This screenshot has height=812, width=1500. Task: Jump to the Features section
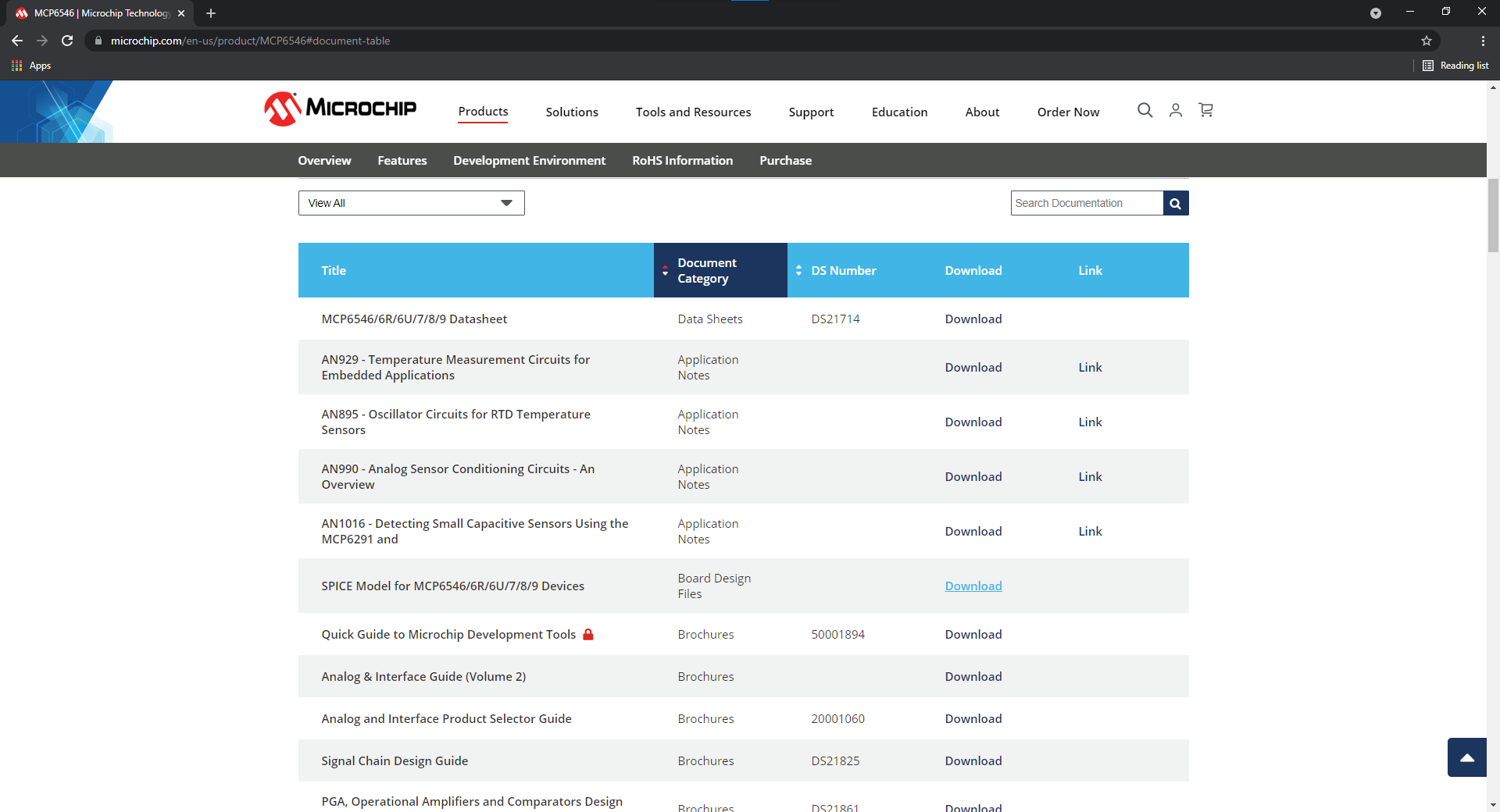coord(402,160)
